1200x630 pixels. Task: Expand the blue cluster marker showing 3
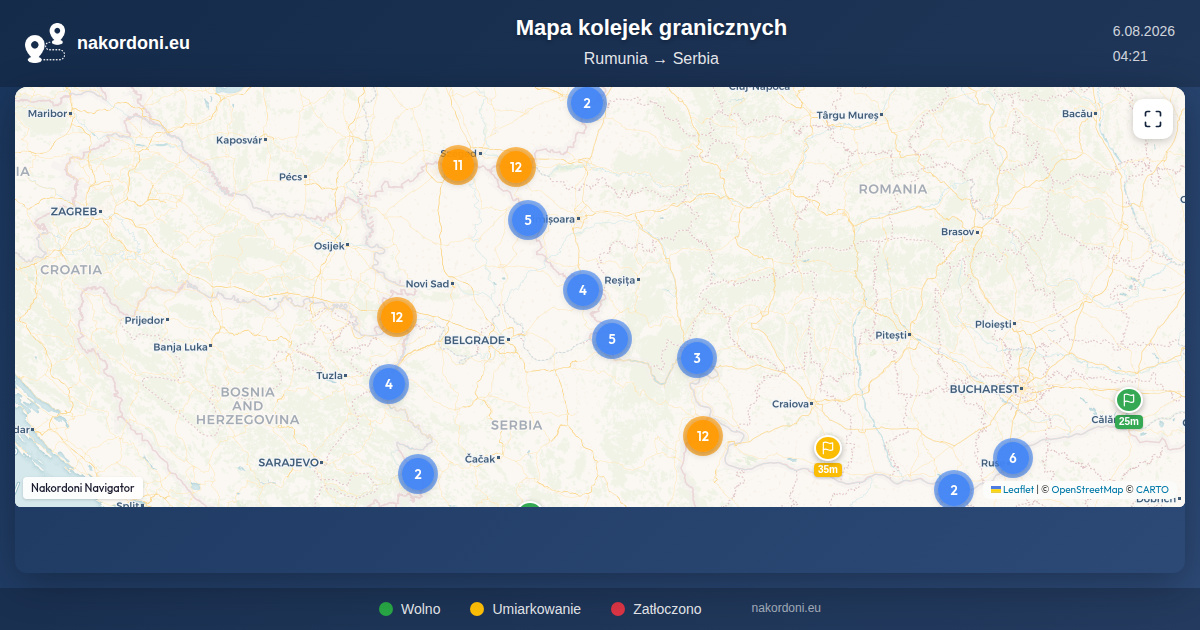click(697, 358)
